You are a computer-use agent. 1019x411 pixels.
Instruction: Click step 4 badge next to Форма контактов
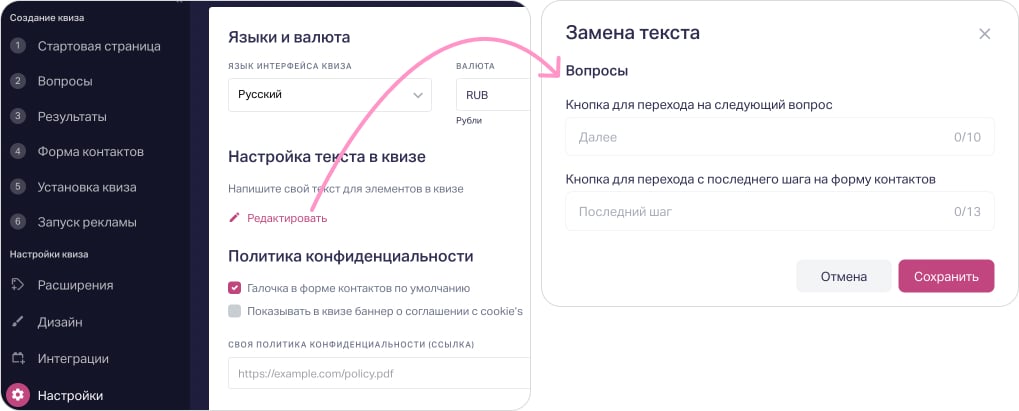click(x=18, y=152)
